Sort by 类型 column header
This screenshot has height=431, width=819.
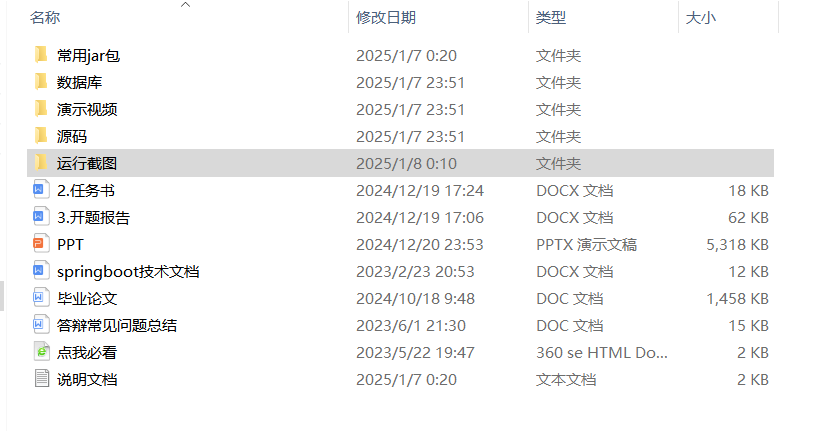coord(550,17)
